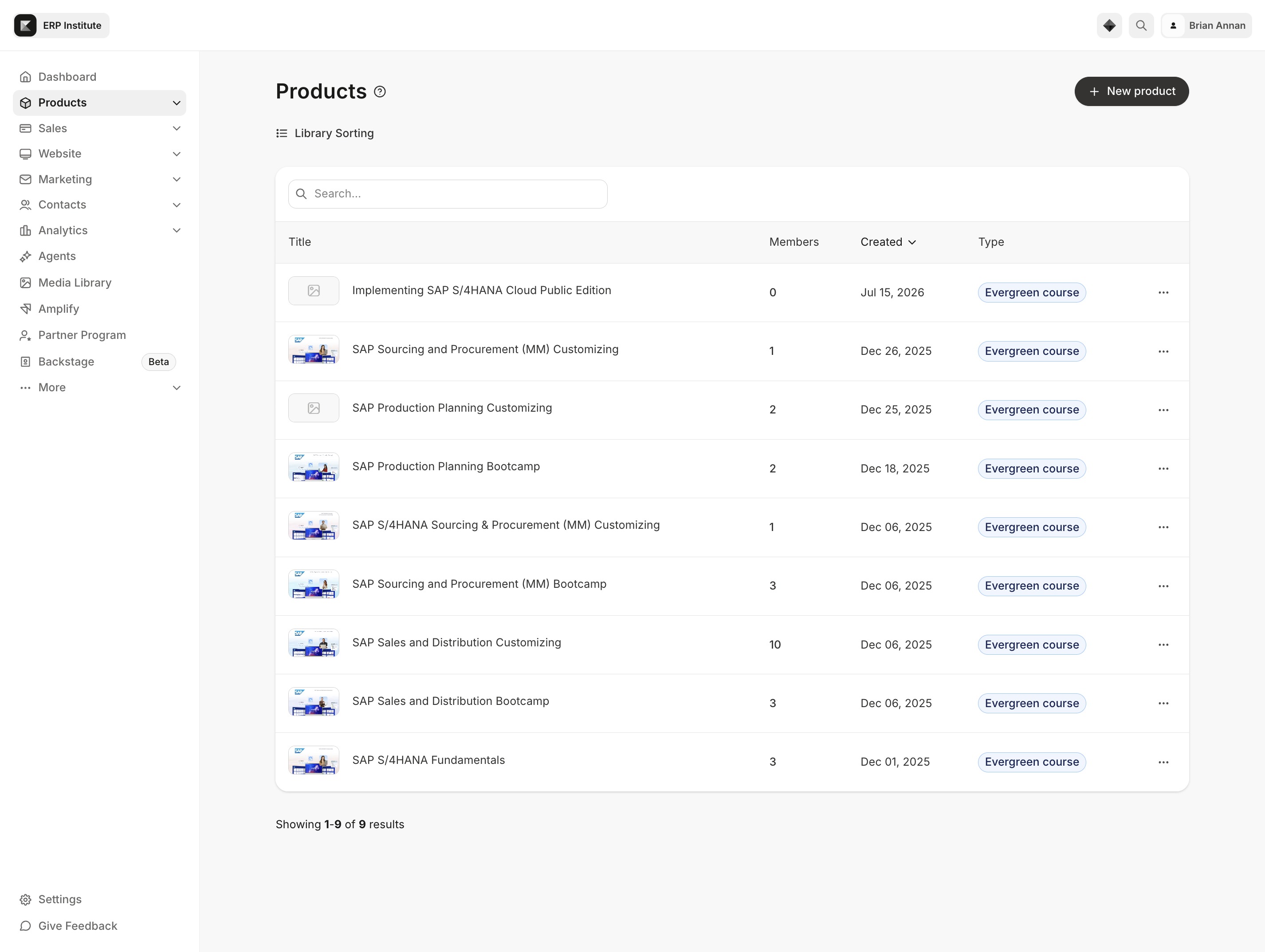Click the Jul 15, 2026 created date

pos(892,292)
